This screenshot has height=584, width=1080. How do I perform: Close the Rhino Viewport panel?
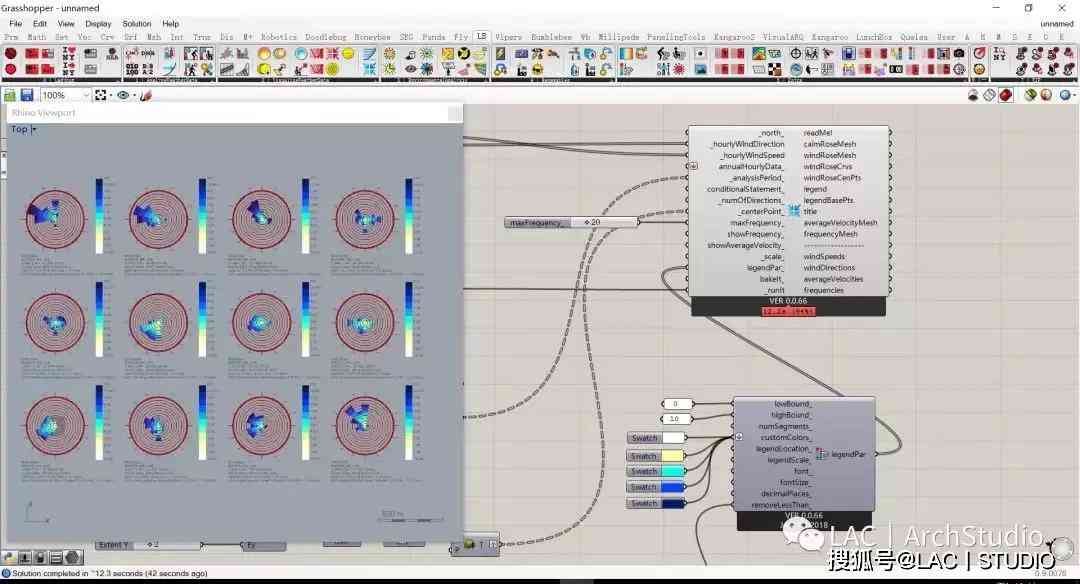[455, 113]
